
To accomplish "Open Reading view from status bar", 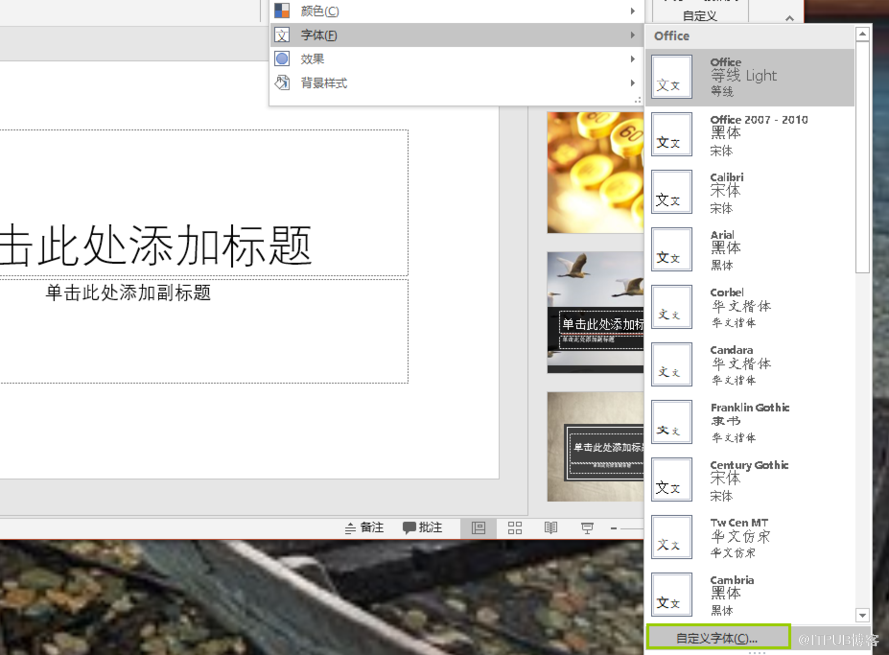I will pos(551,528).
